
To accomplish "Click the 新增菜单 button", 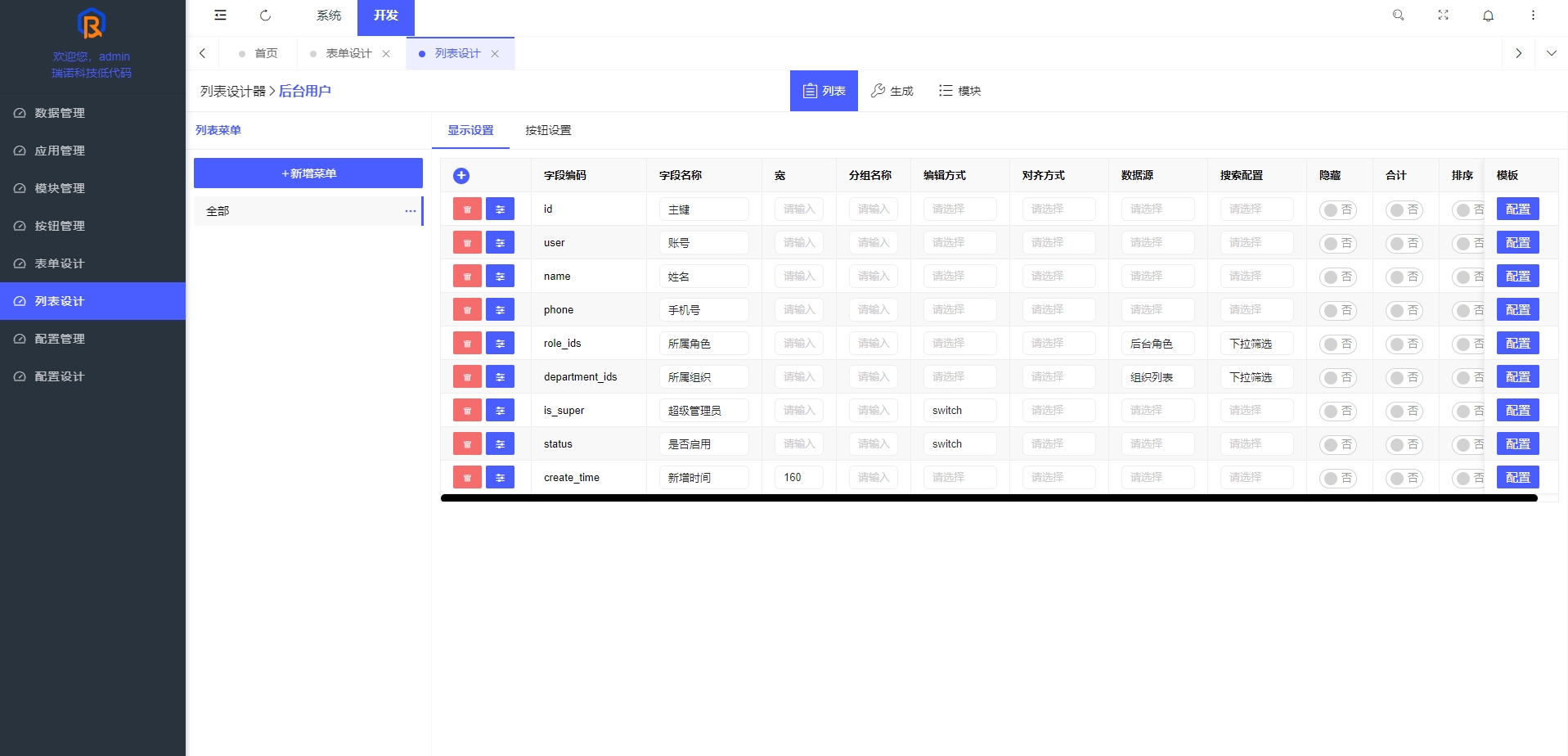I will click(x=308, y=173).
